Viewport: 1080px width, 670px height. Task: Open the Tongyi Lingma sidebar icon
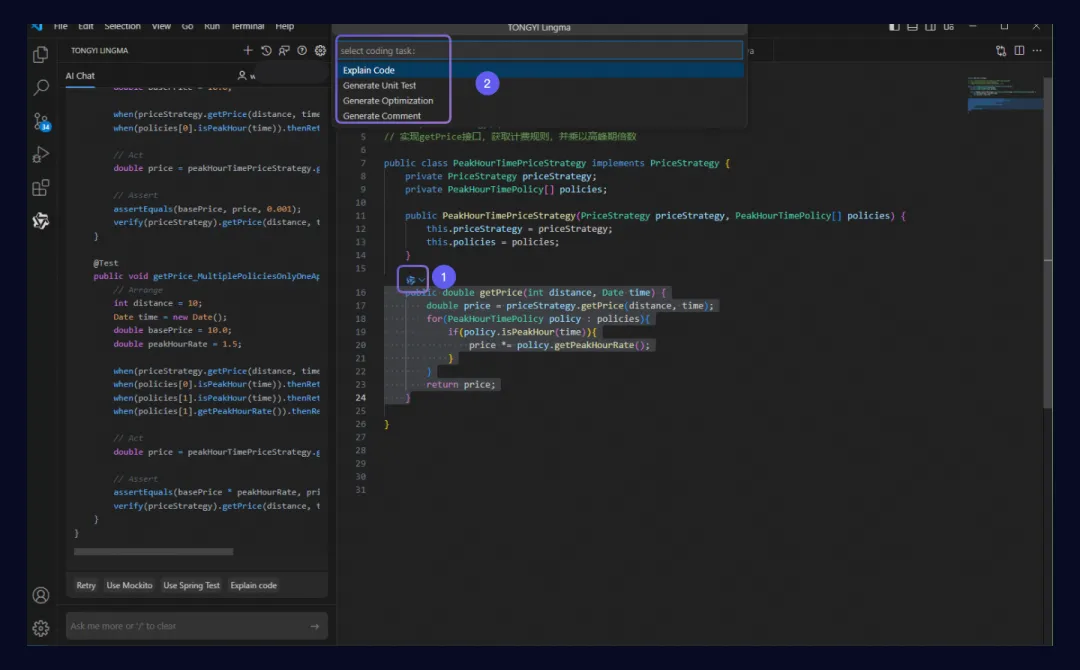coord(41,220)
